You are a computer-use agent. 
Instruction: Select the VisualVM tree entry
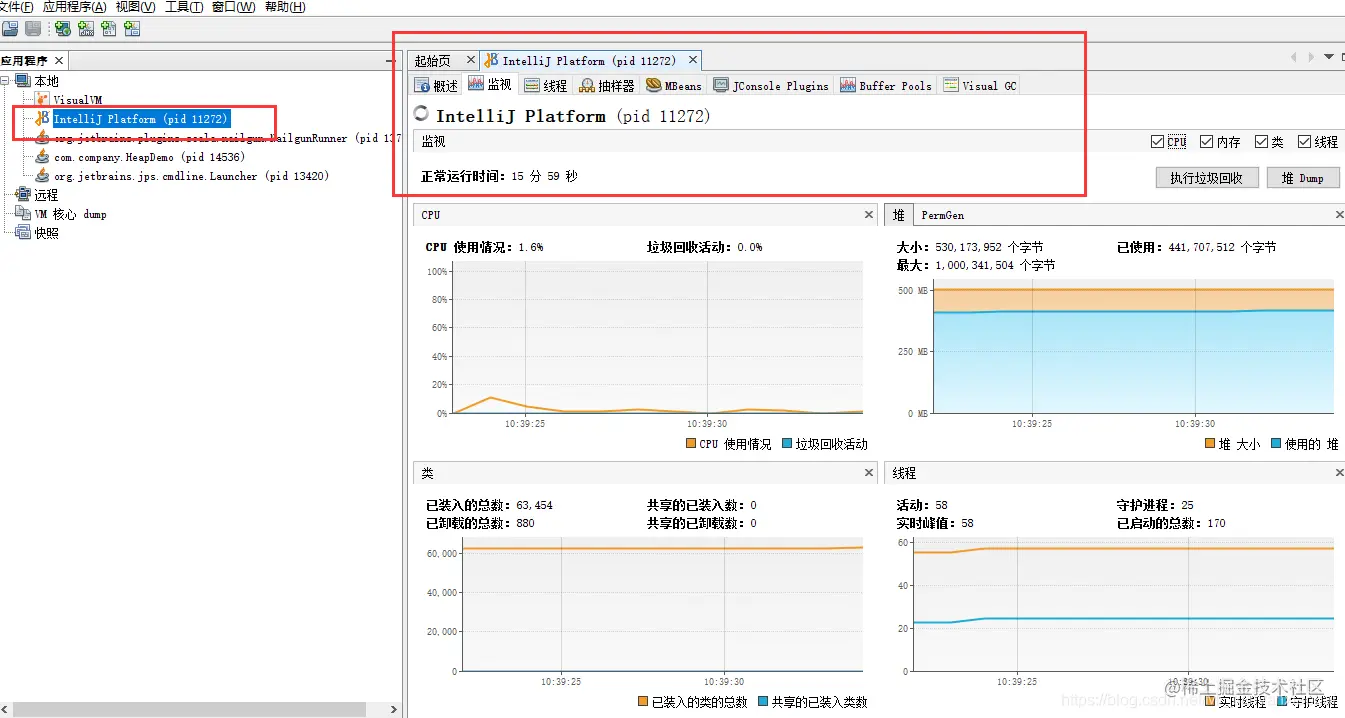point(78,100)
